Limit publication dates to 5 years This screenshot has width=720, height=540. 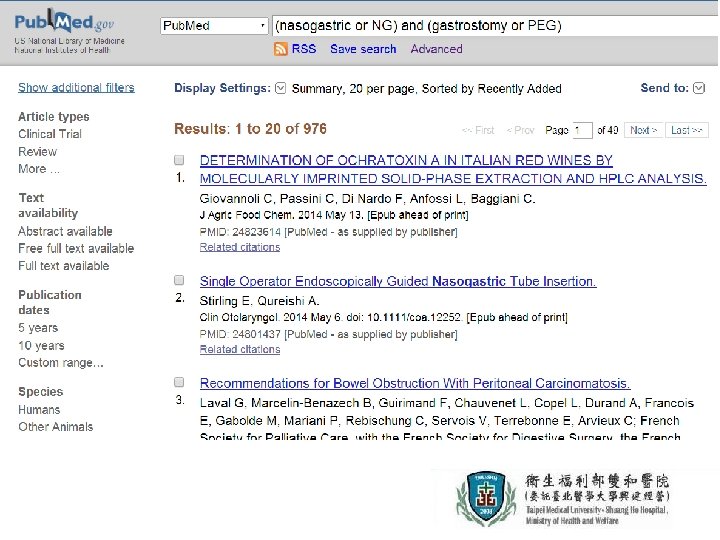pyautogui.click(x=38, y=328)
